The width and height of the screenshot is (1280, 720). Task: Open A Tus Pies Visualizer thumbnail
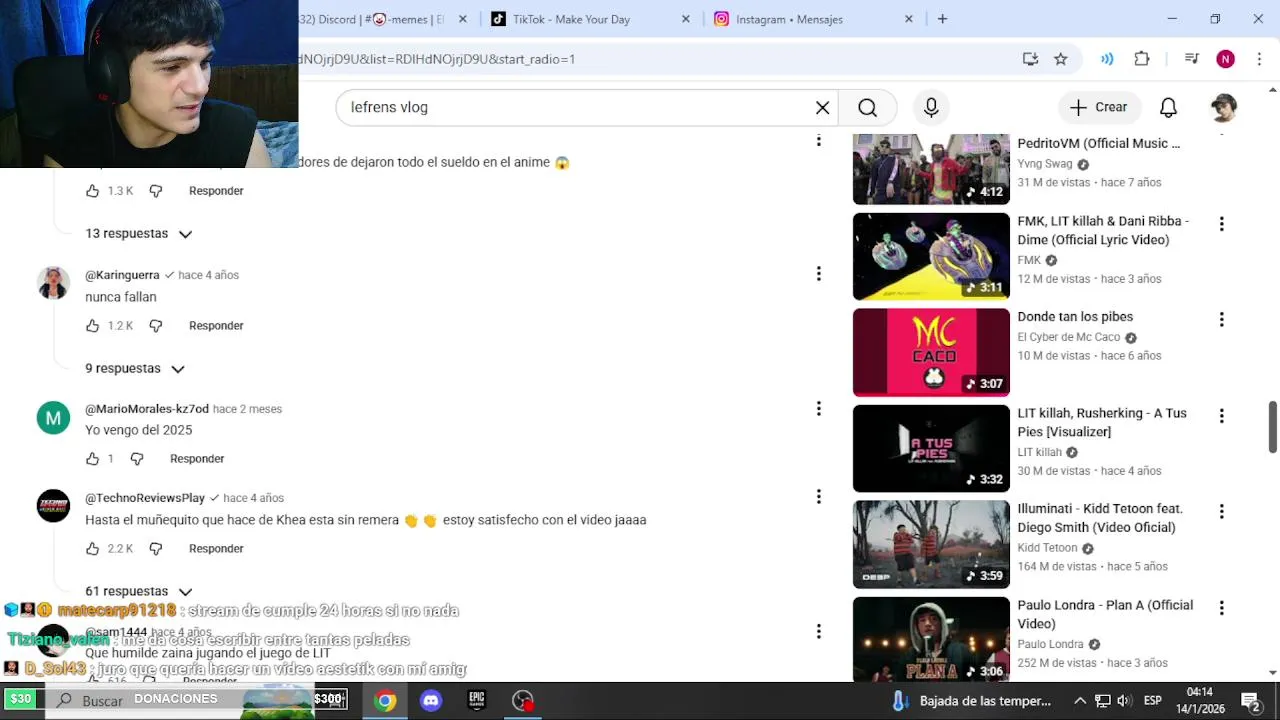pyautogui.click(x=931, y=448)
